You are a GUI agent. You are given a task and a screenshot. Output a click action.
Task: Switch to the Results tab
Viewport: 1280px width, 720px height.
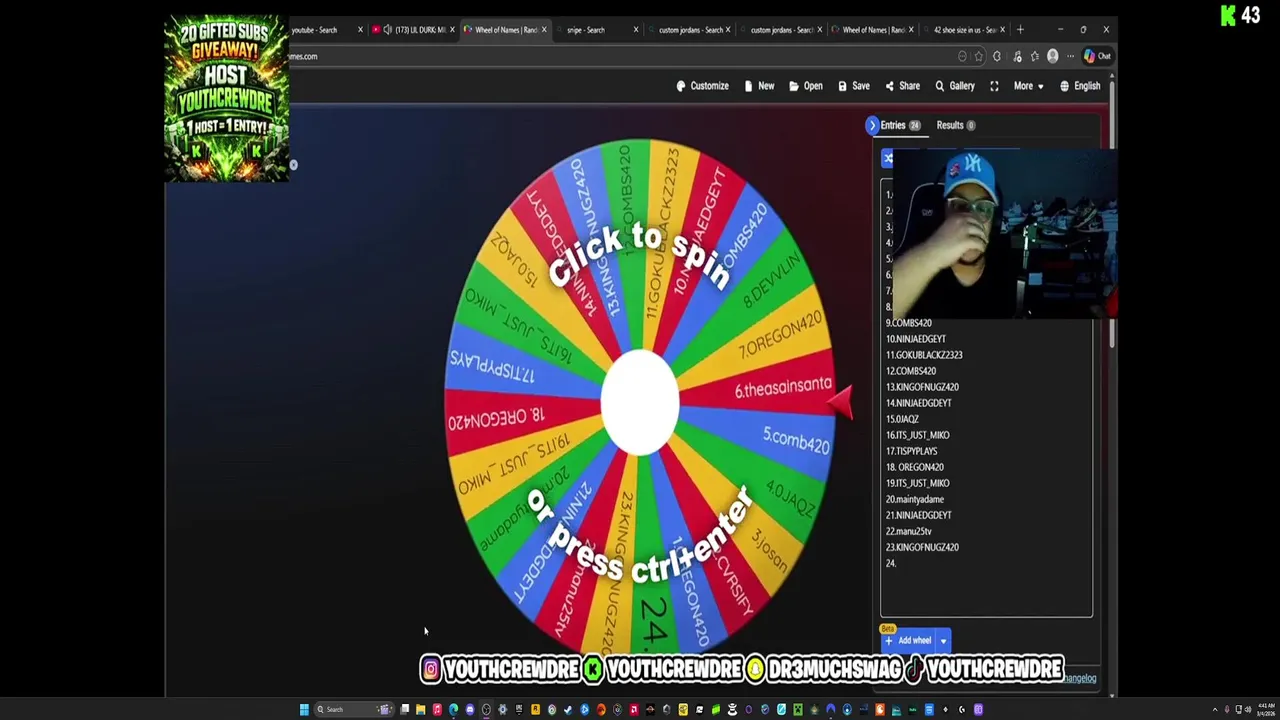click(956, 125)
